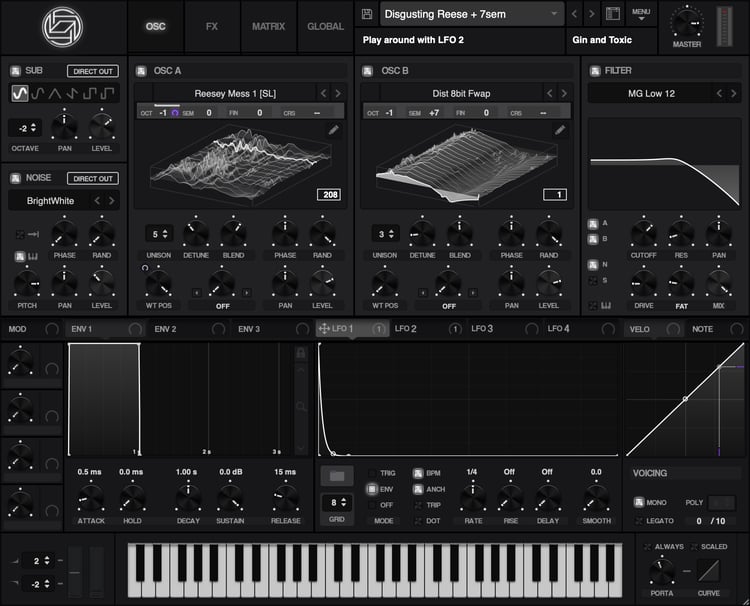Image resolution: width=750 pixels, height=606 pixels.
Task: Click the pencil edit icon in OSC A
Action: click(x=333, y=130)
